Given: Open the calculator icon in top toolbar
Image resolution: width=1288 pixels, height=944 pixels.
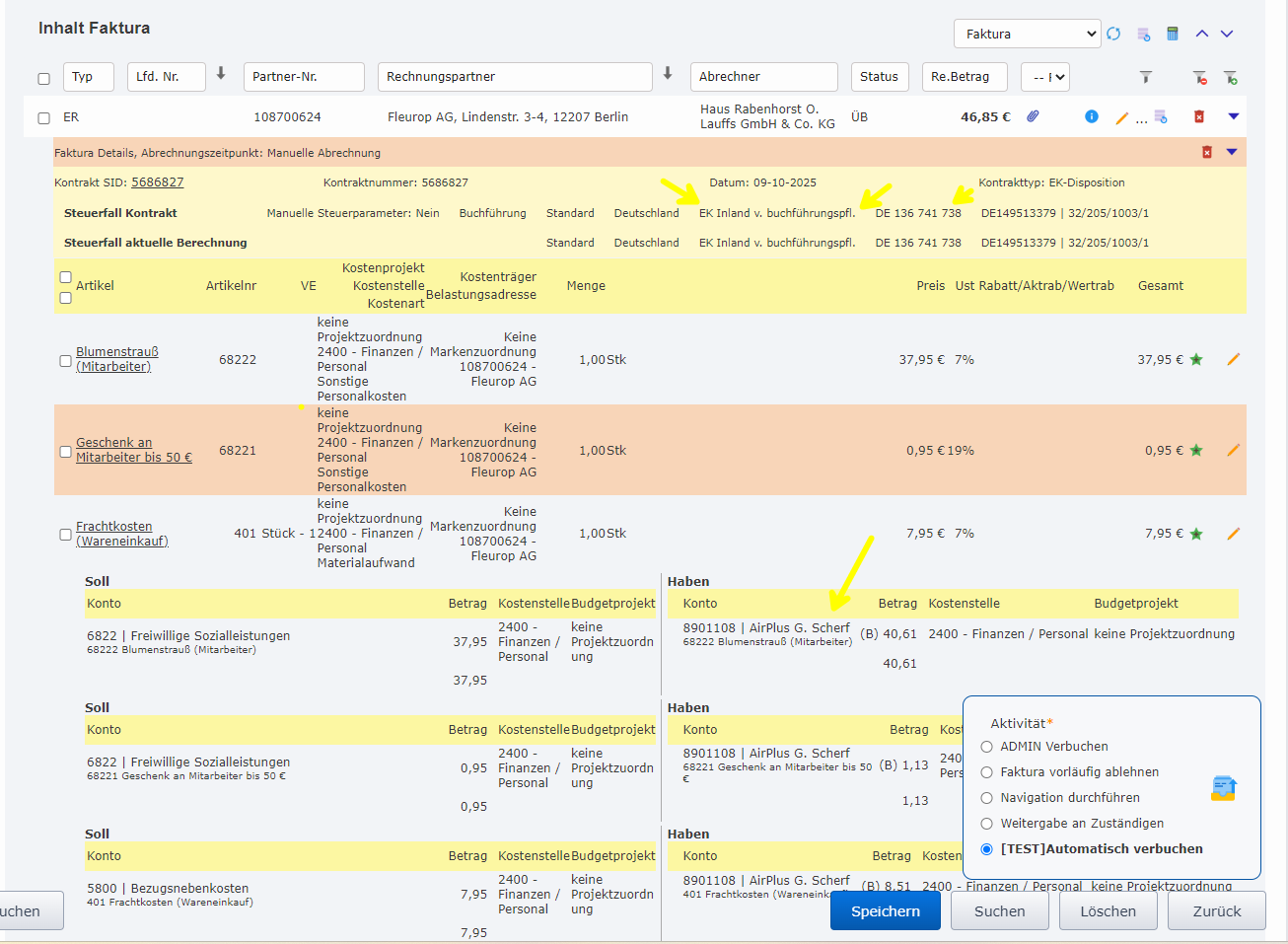Looking at the screenshot, I should (x=1173, y=34).
